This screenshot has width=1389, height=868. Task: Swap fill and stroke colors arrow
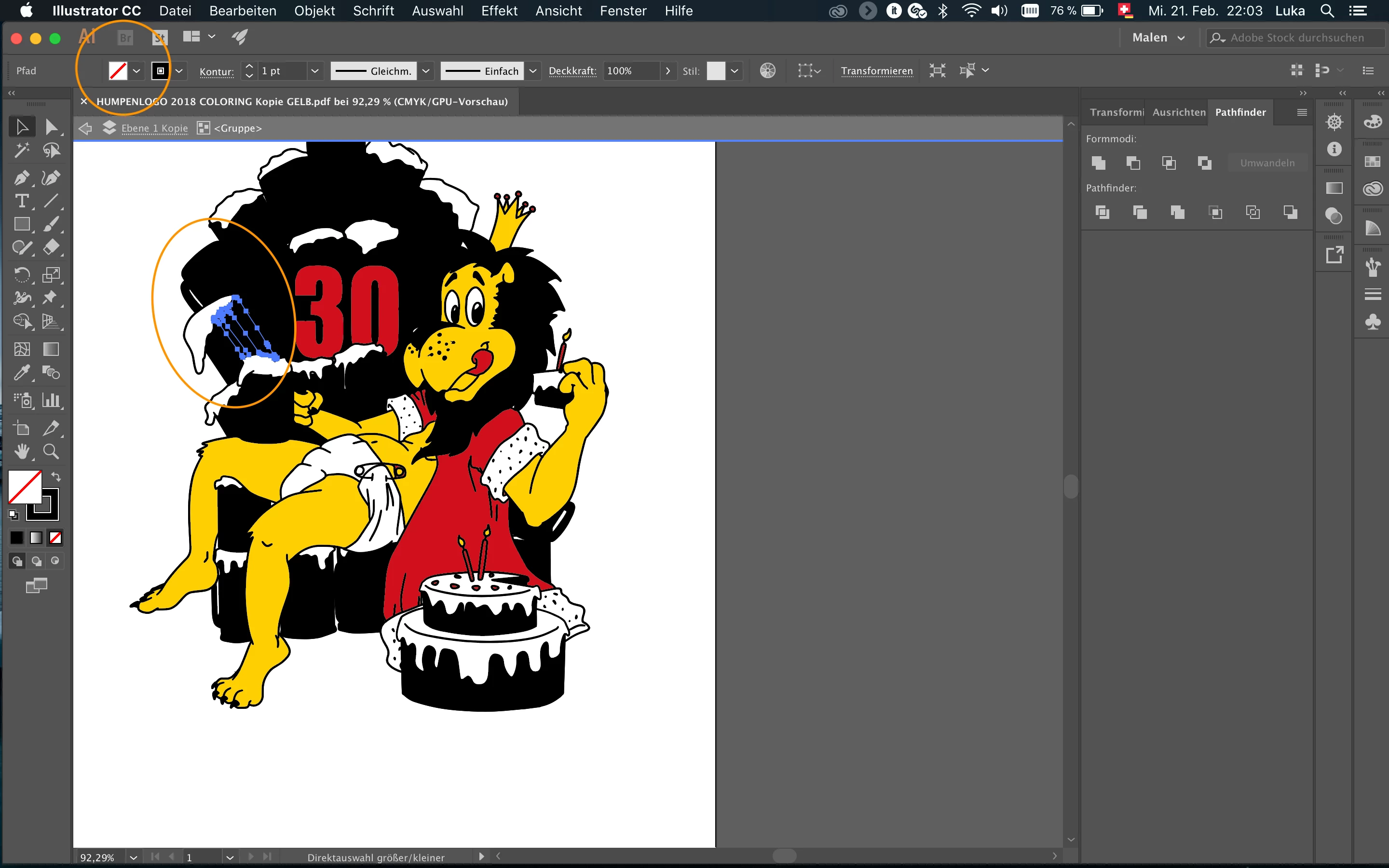(x=55, y=476)
